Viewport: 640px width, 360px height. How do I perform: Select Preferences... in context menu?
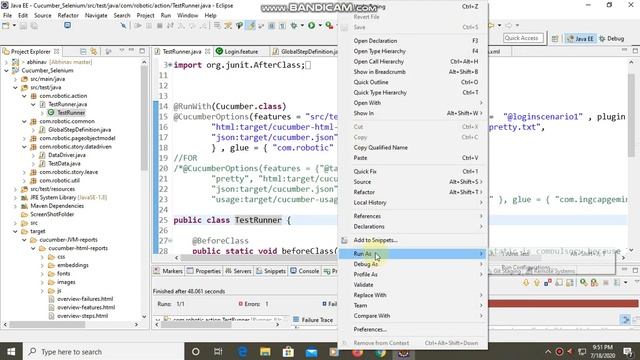[412, 329]
